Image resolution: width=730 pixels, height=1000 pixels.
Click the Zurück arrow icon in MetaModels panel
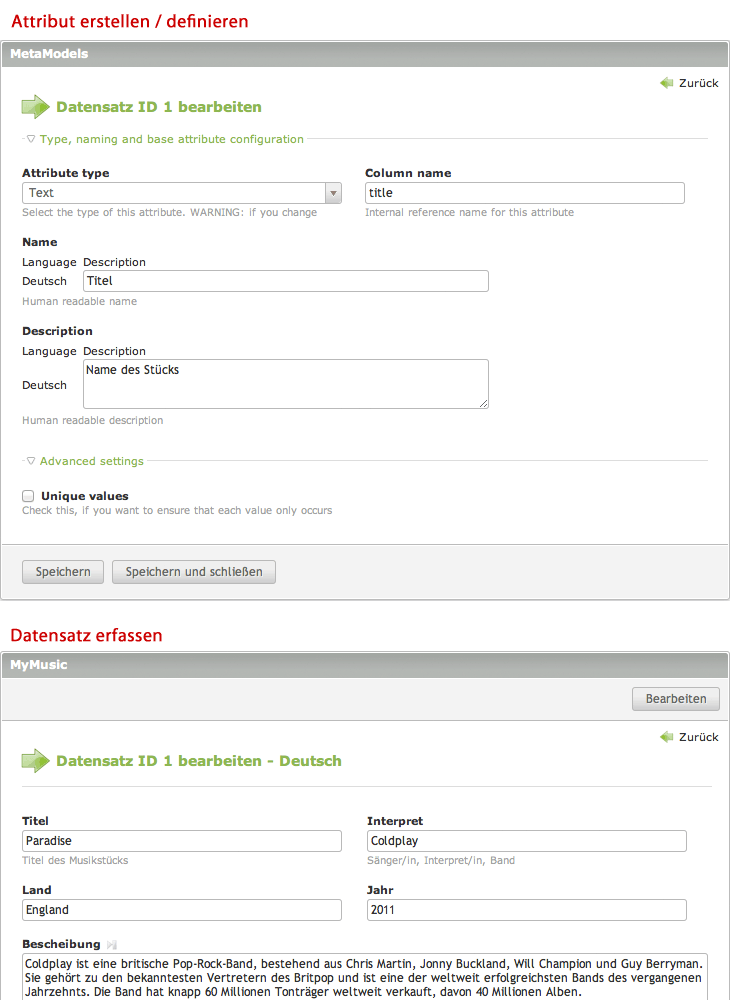667,83
